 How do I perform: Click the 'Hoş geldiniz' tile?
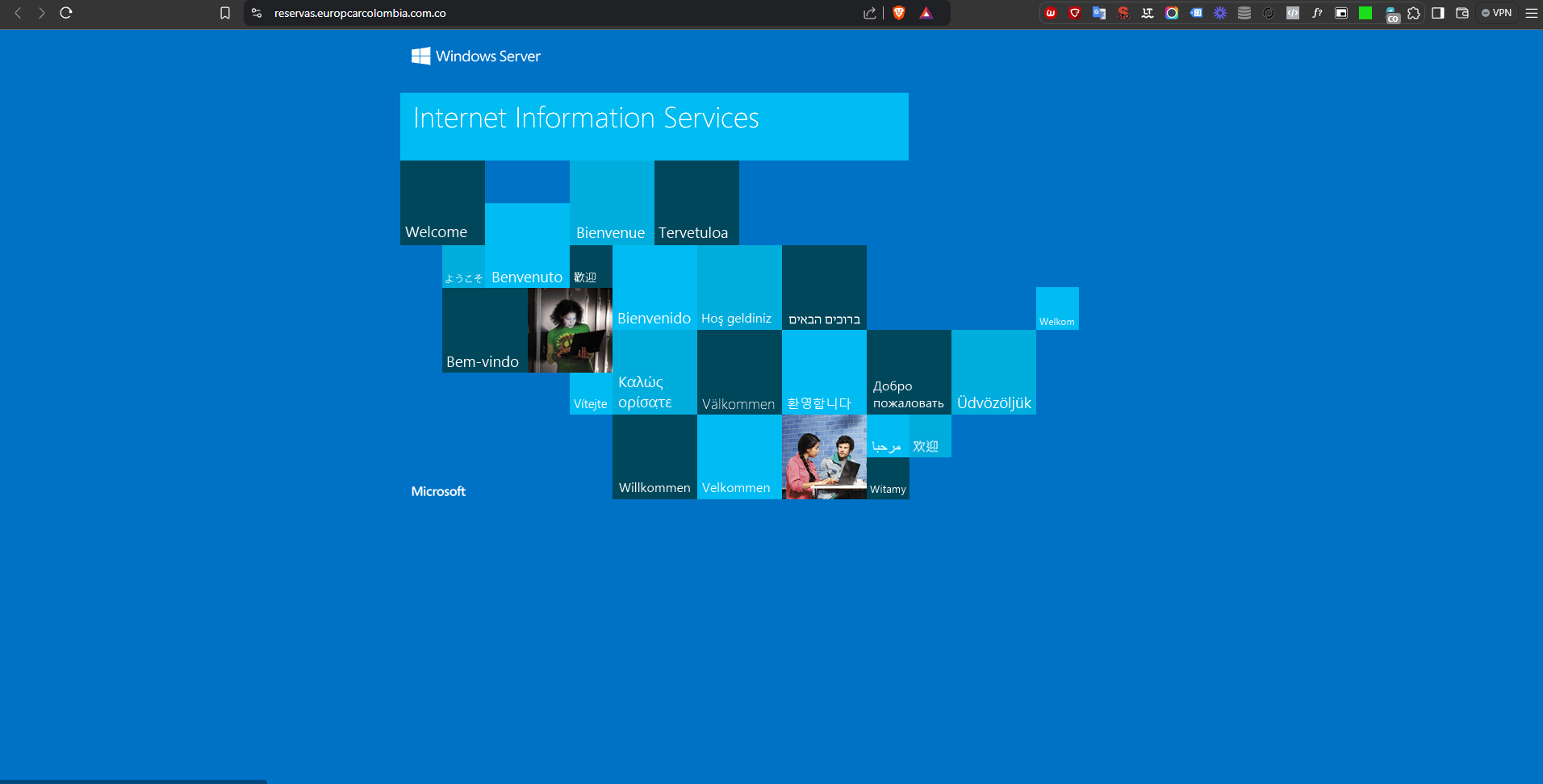point(739,287)
